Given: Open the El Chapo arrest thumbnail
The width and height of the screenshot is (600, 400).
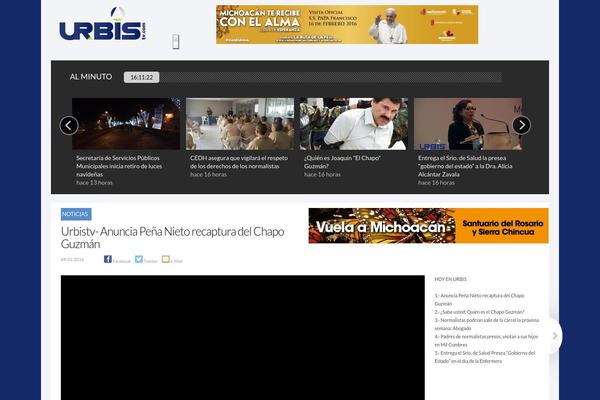Looking at the screenshot, I should pyautogui.click(x=354, y=124).
